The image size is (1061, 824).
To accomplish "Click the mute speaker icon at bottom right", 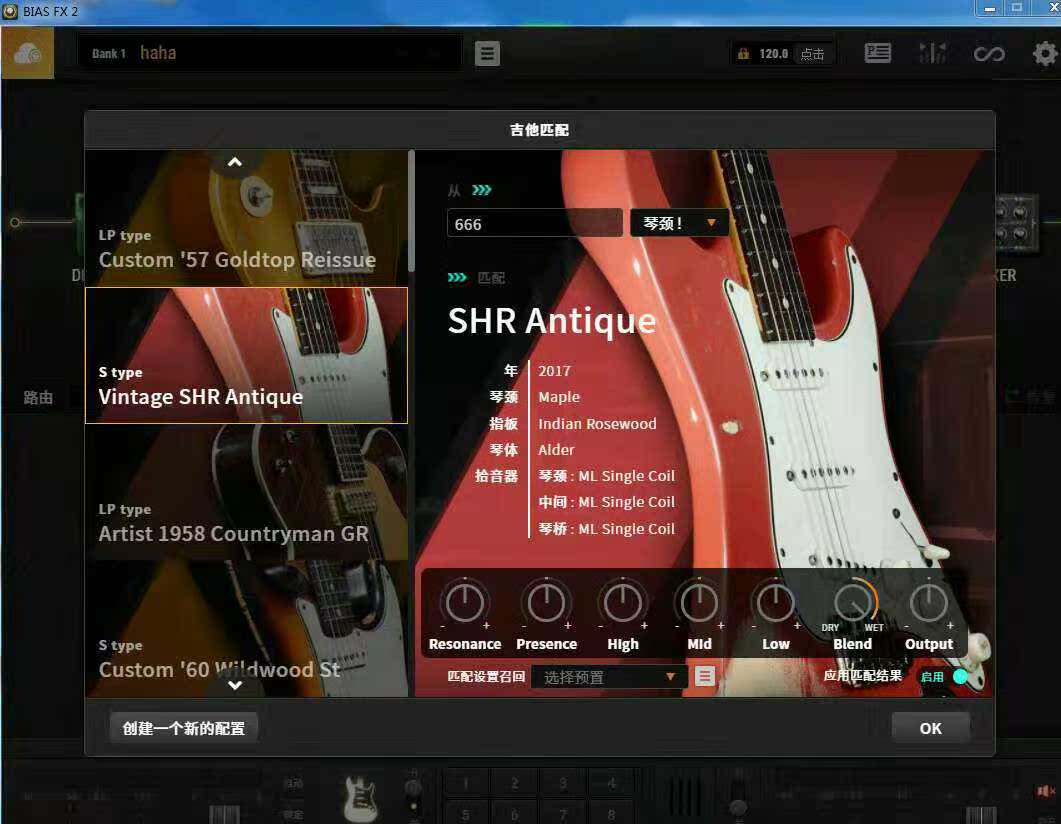I will pos(1046,791).
